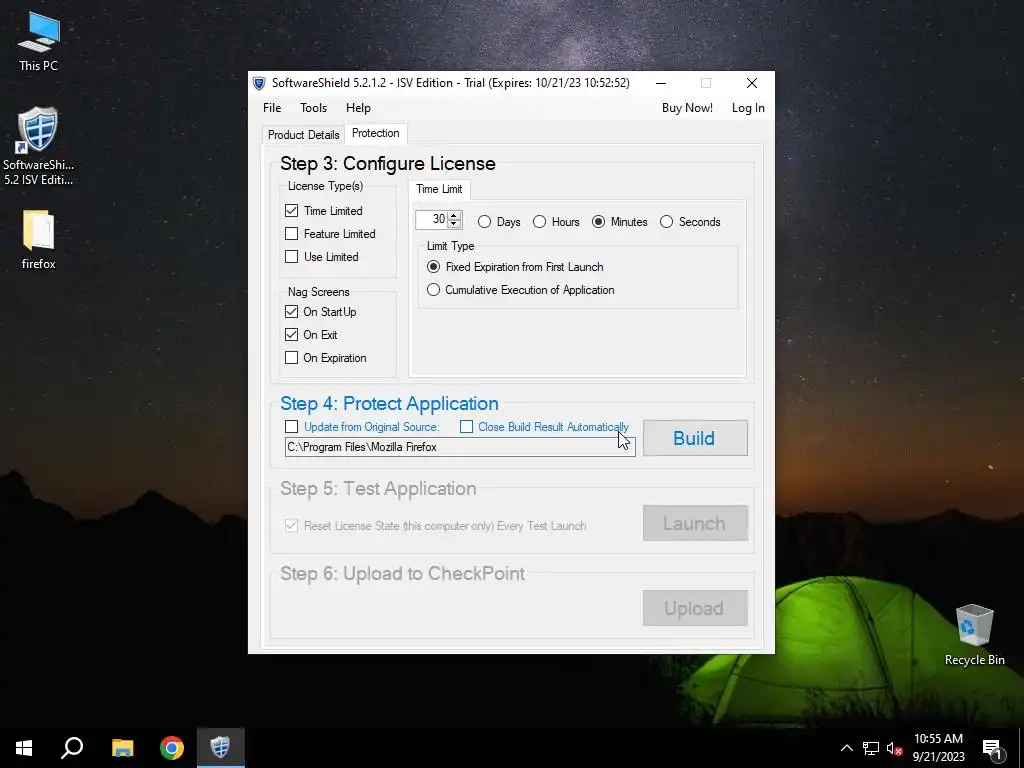Image resolution: width=1024 pixels, height=768 pixels.
Task: Select the Days time unit
Action: click(x=484, y=222)
